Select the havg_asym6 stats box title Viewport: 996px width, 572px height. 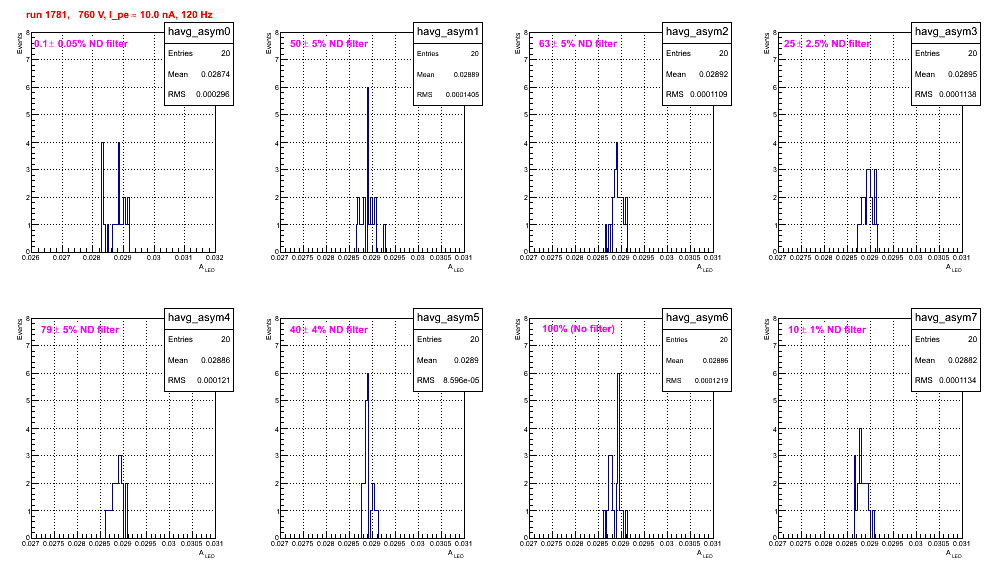(x=697, y=318)
